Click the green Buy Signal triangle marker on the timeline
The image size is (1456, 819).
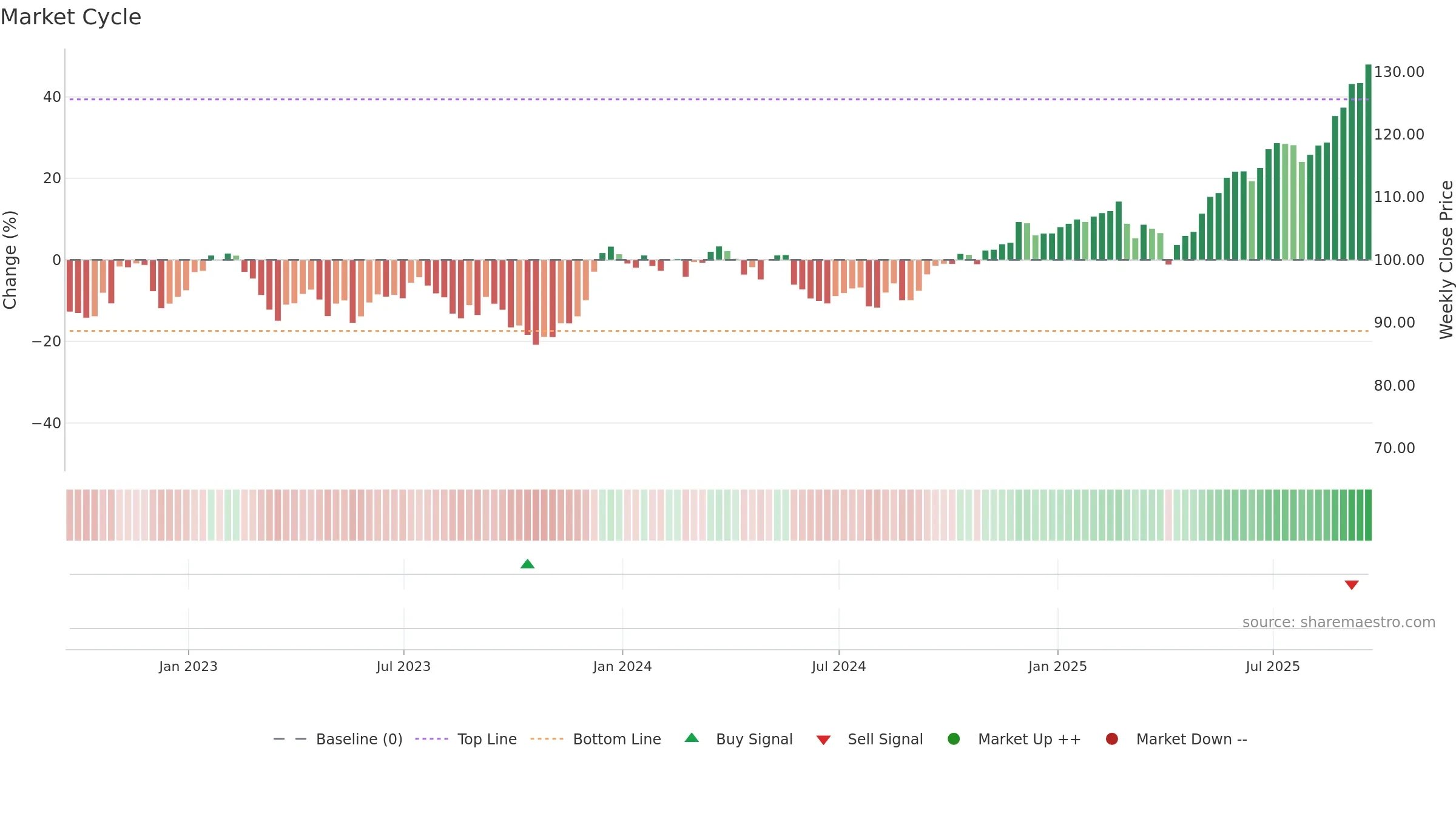(527, 564)
